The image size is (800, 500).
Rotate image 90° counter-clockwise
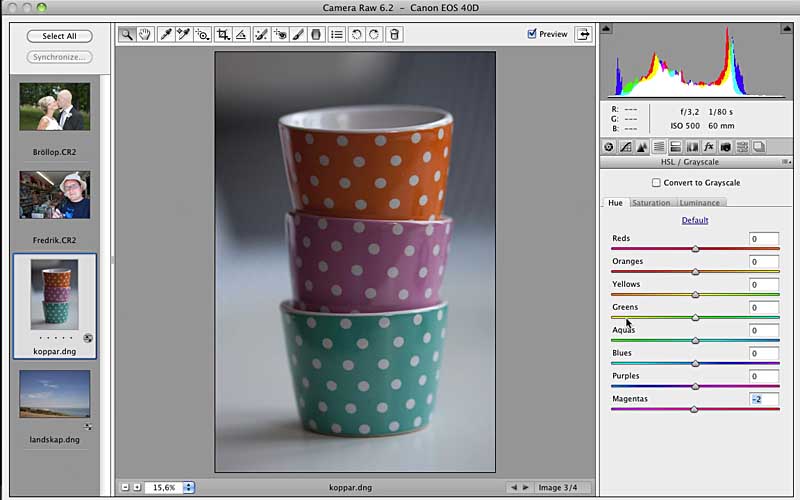(x=357, y=34)
